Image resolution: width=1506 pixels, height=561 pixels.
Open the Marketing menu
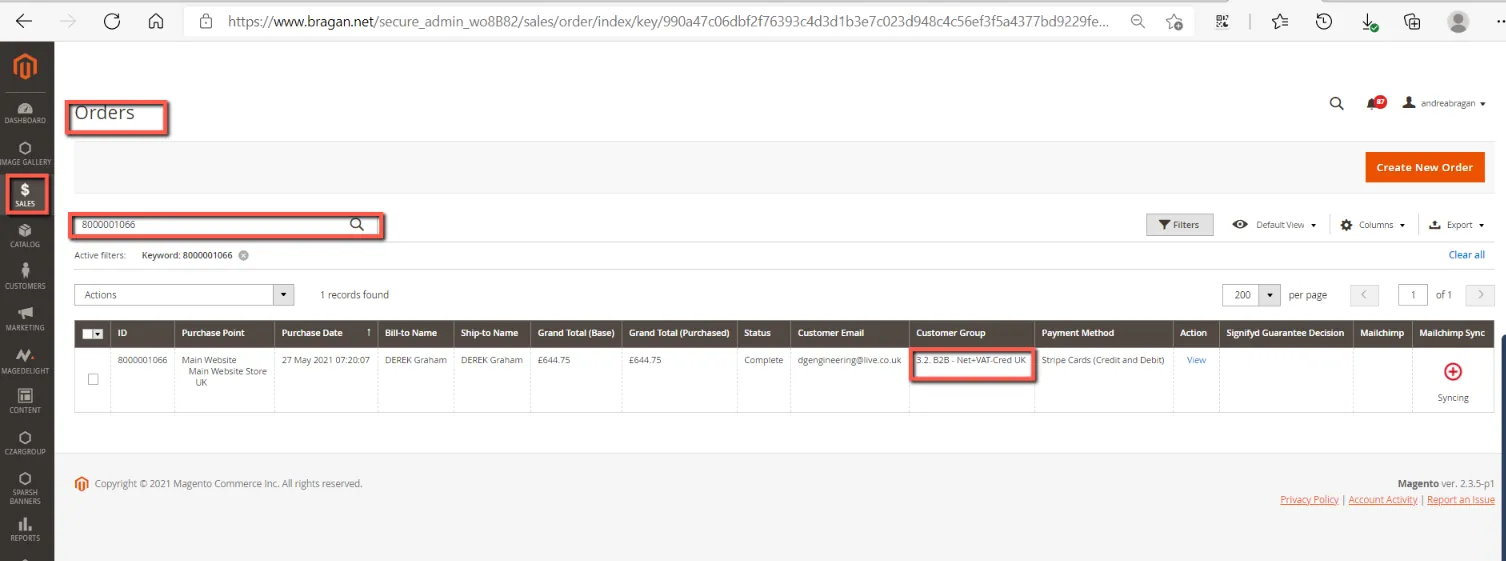(x=25, y=319)
